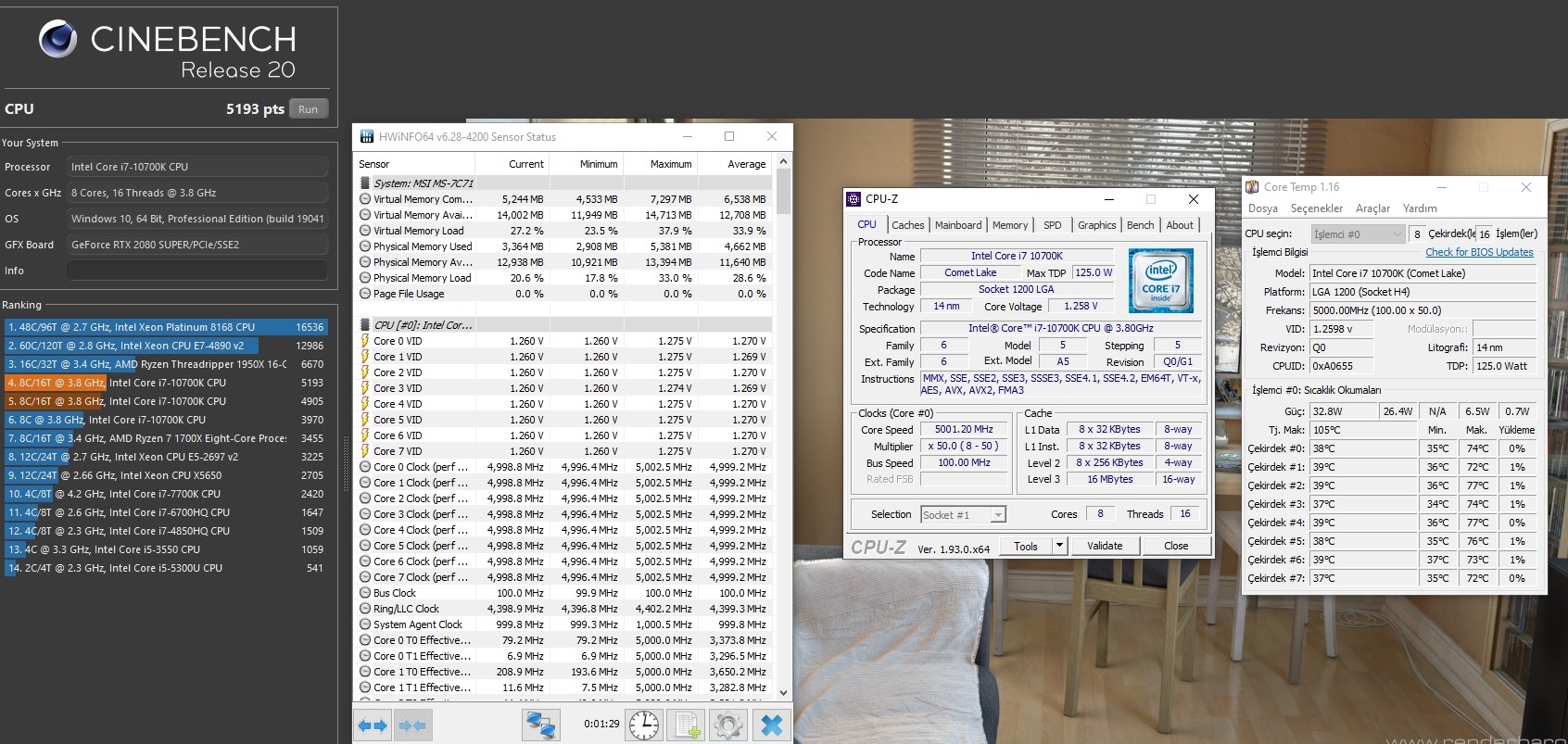
Task: Click Physical Memory Used sensor icon
Action: pyautogui.click(x=365, y=246)
